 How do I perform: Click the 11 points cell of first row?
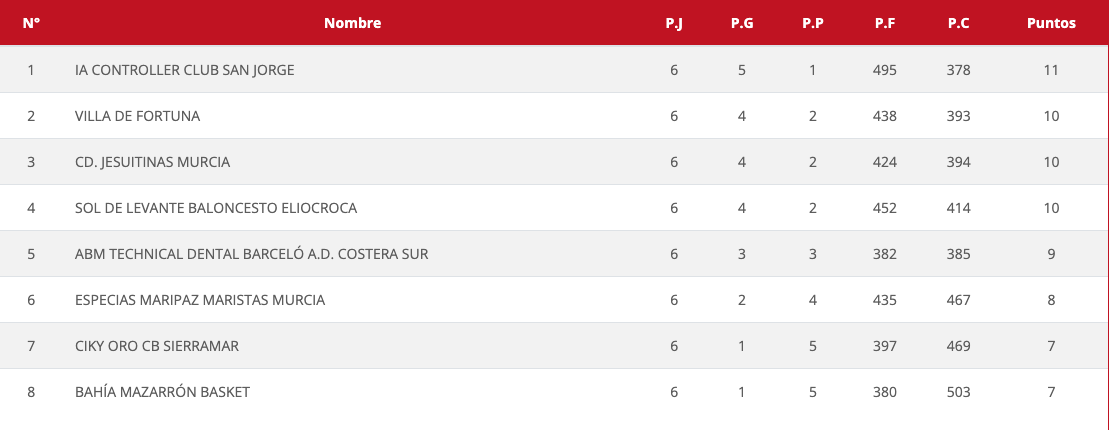pyautogui.click(x=1051, y=70)
